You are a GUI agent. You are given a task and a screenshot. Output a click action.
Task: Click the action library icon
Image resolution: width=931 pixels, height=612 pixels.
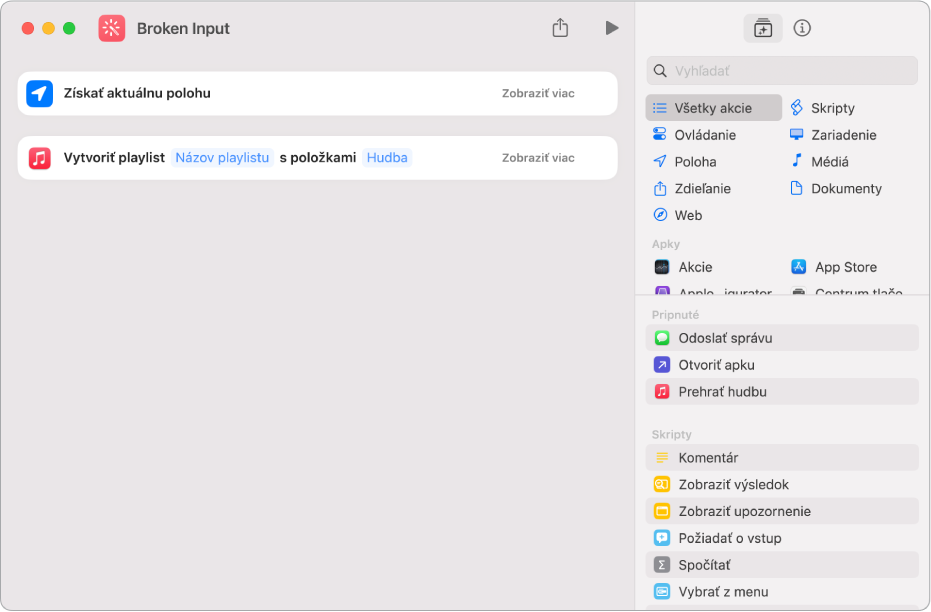[x=762, y=28]
